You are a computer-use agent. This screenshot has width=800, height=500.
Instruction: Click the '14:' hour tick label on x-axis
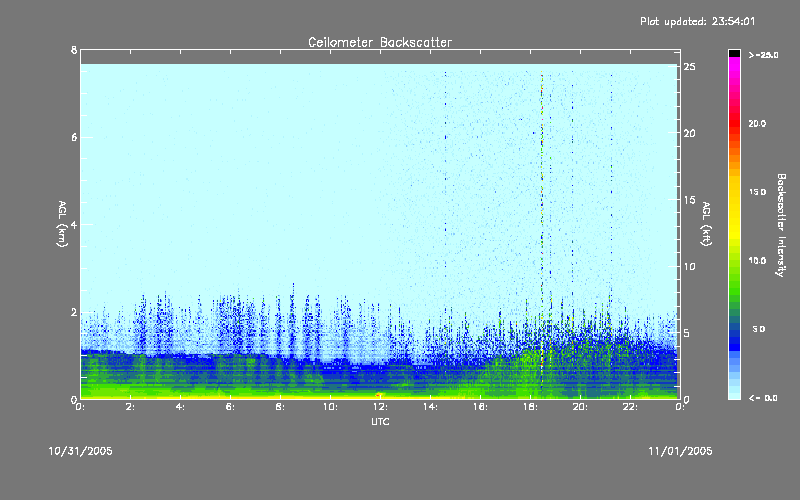click(x=431, y=407)
